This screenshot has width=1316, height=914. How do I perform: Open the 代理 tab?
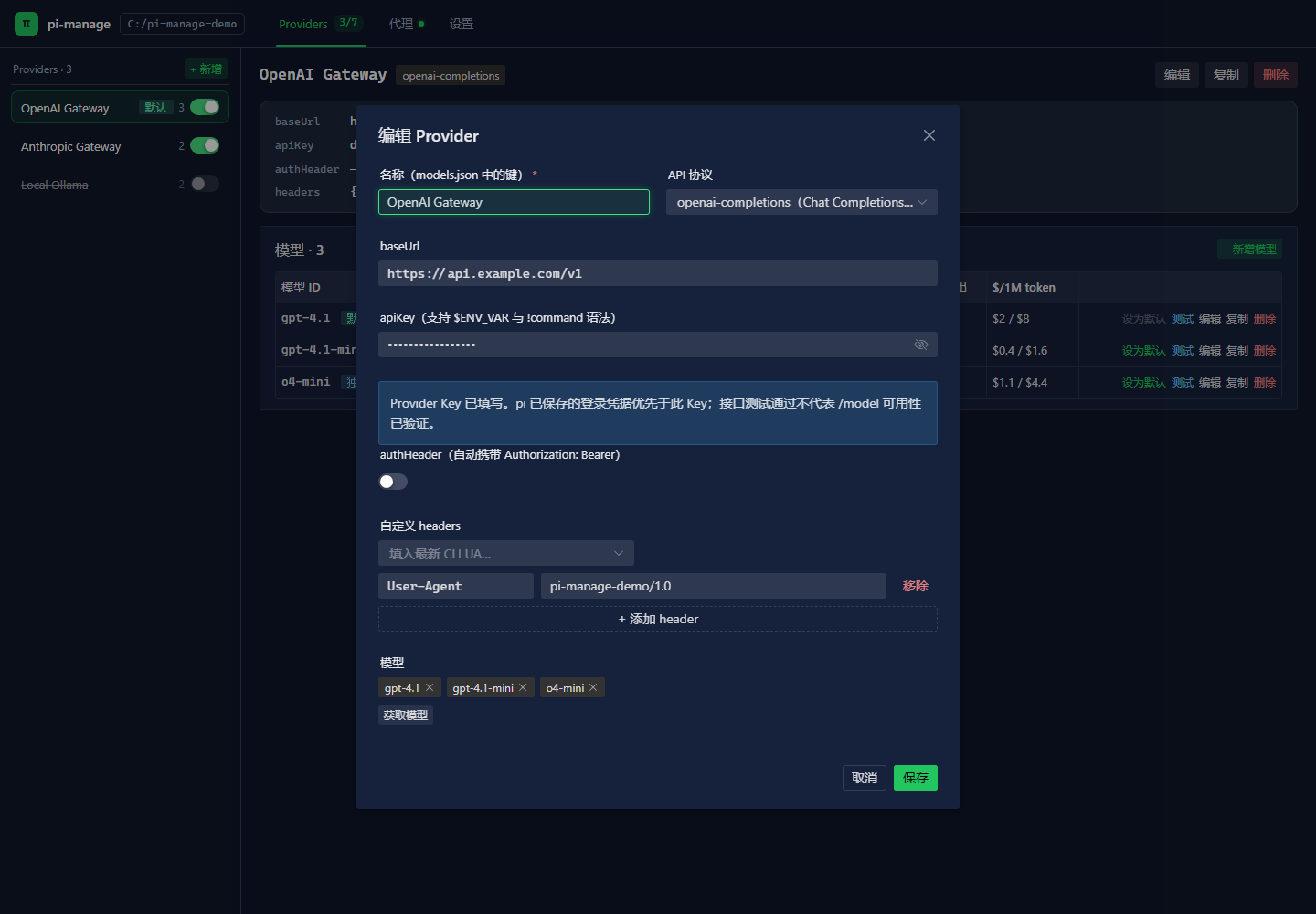tap(407, 24)
